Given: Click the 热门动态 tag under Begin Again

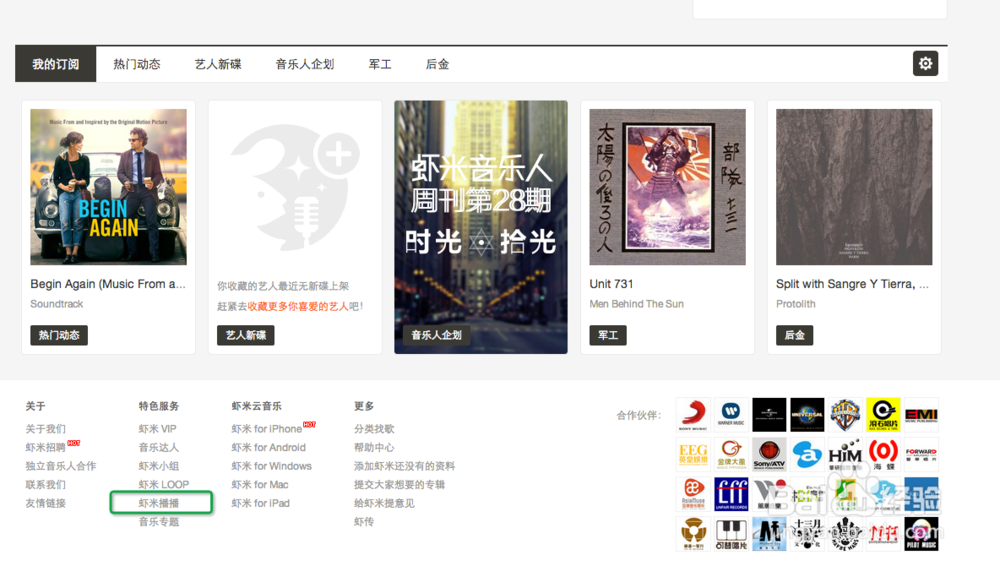Looking at the screenshot, I should 59,335.
